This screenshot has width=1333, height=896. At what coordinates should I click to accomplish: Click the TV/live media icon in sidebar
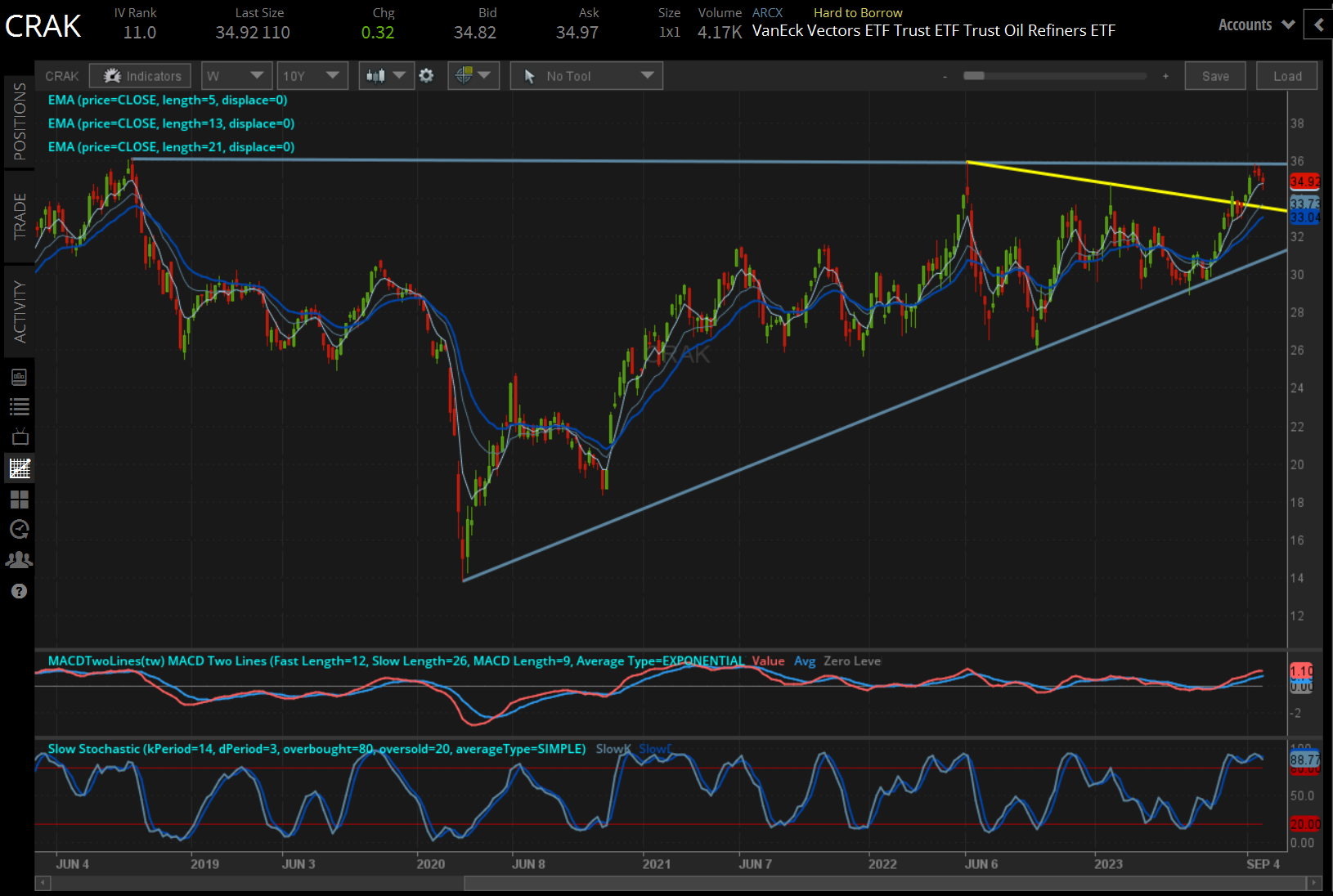coord(20,436)
